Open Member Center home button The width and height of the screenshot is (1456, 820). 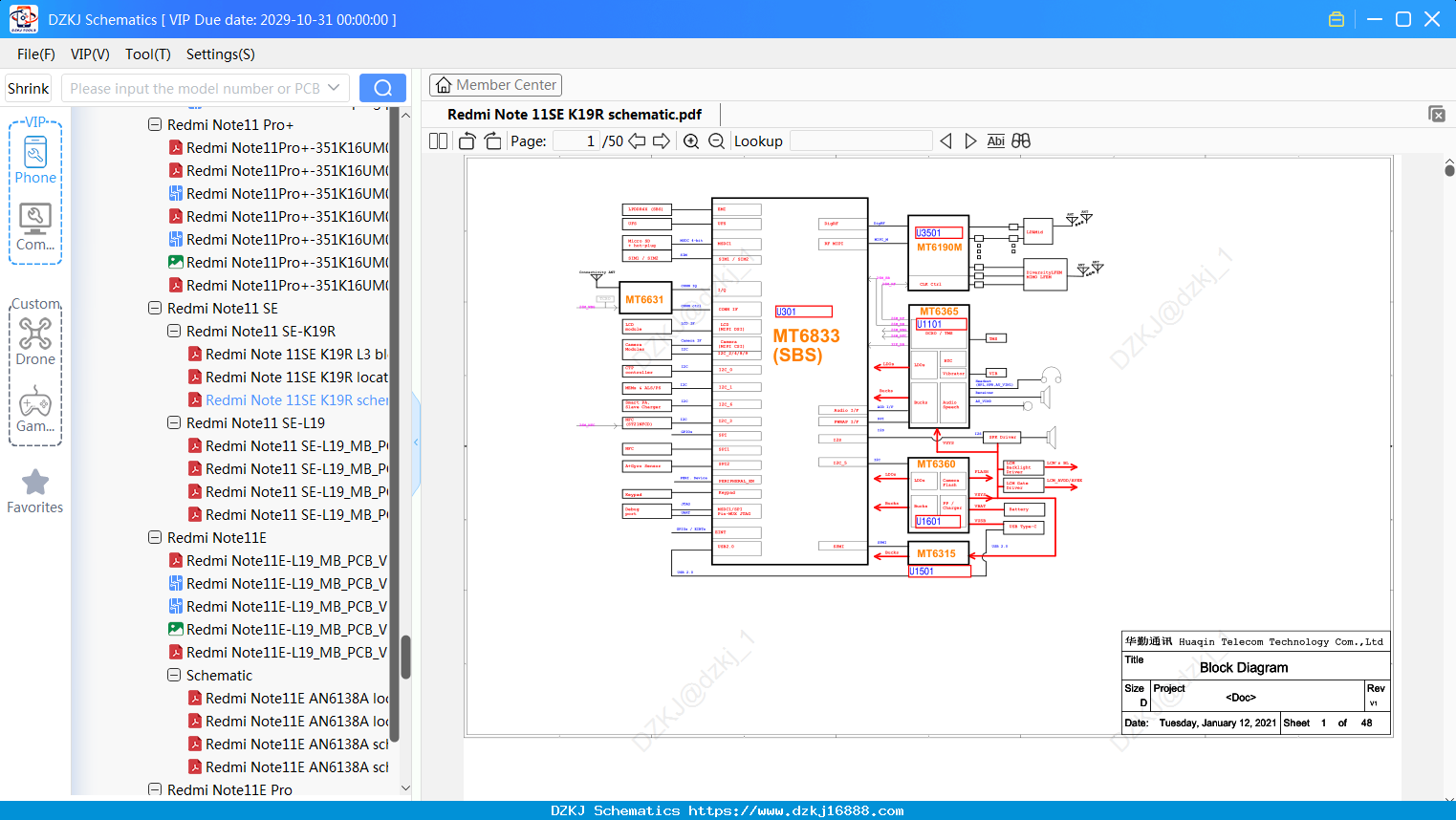coord(495,85)
